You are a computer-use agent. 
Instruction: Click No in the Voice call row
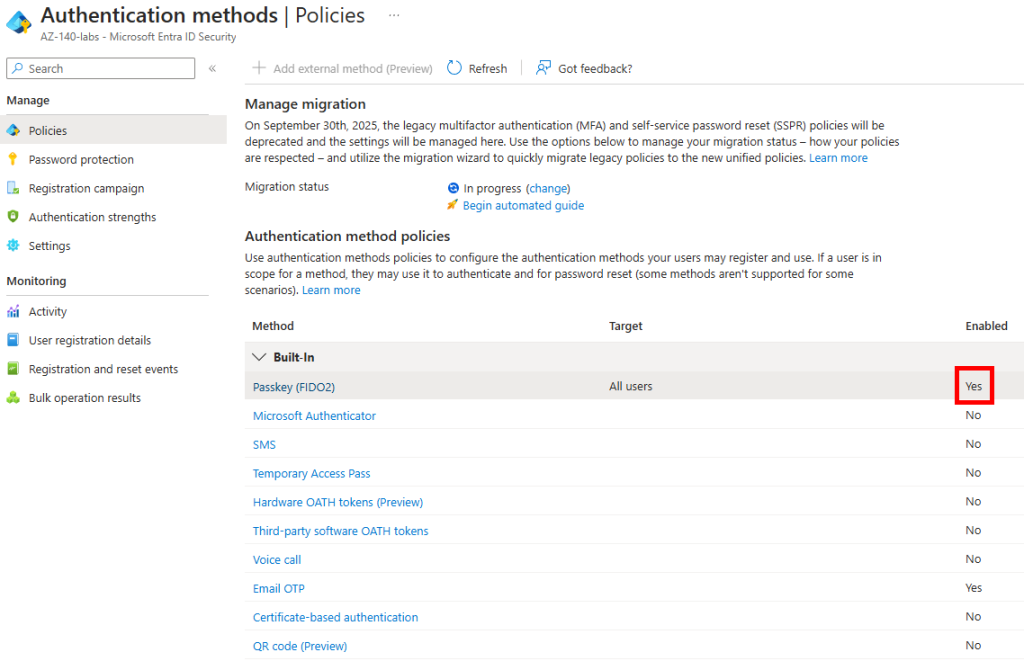coord(973,558)
